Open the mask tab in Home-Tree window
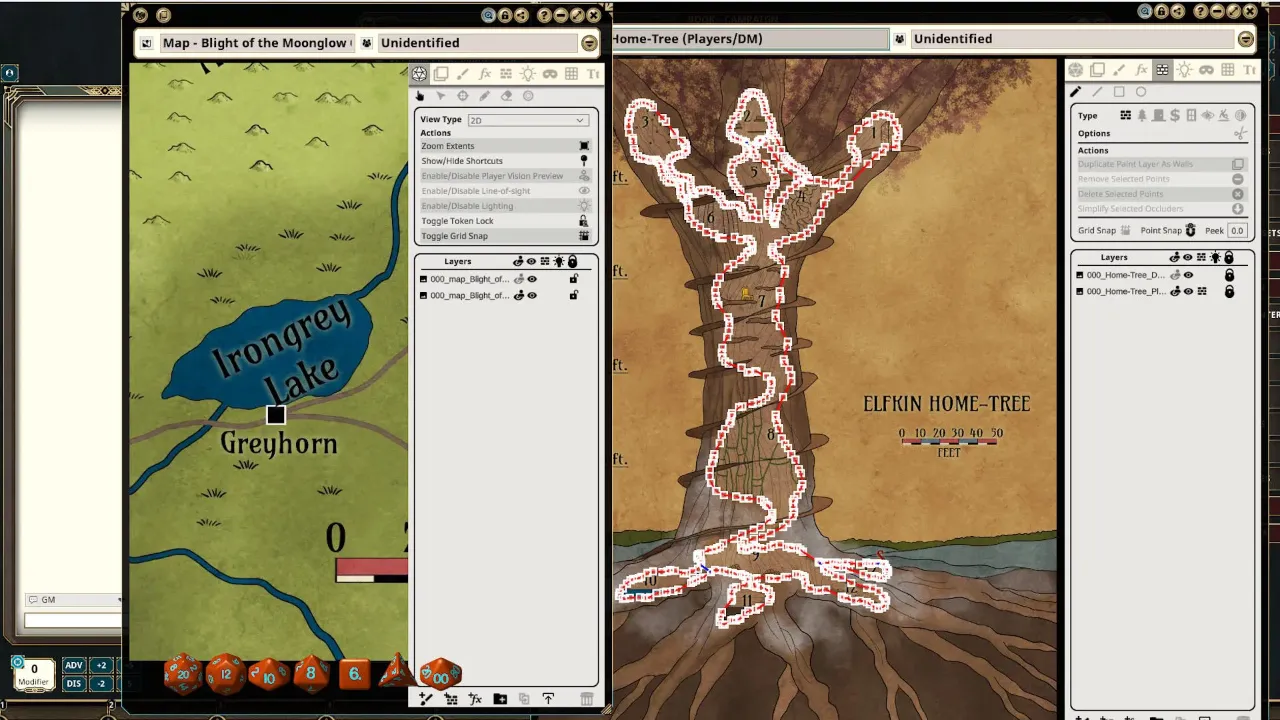1280x720 pixels. (x=1206, y=70)
